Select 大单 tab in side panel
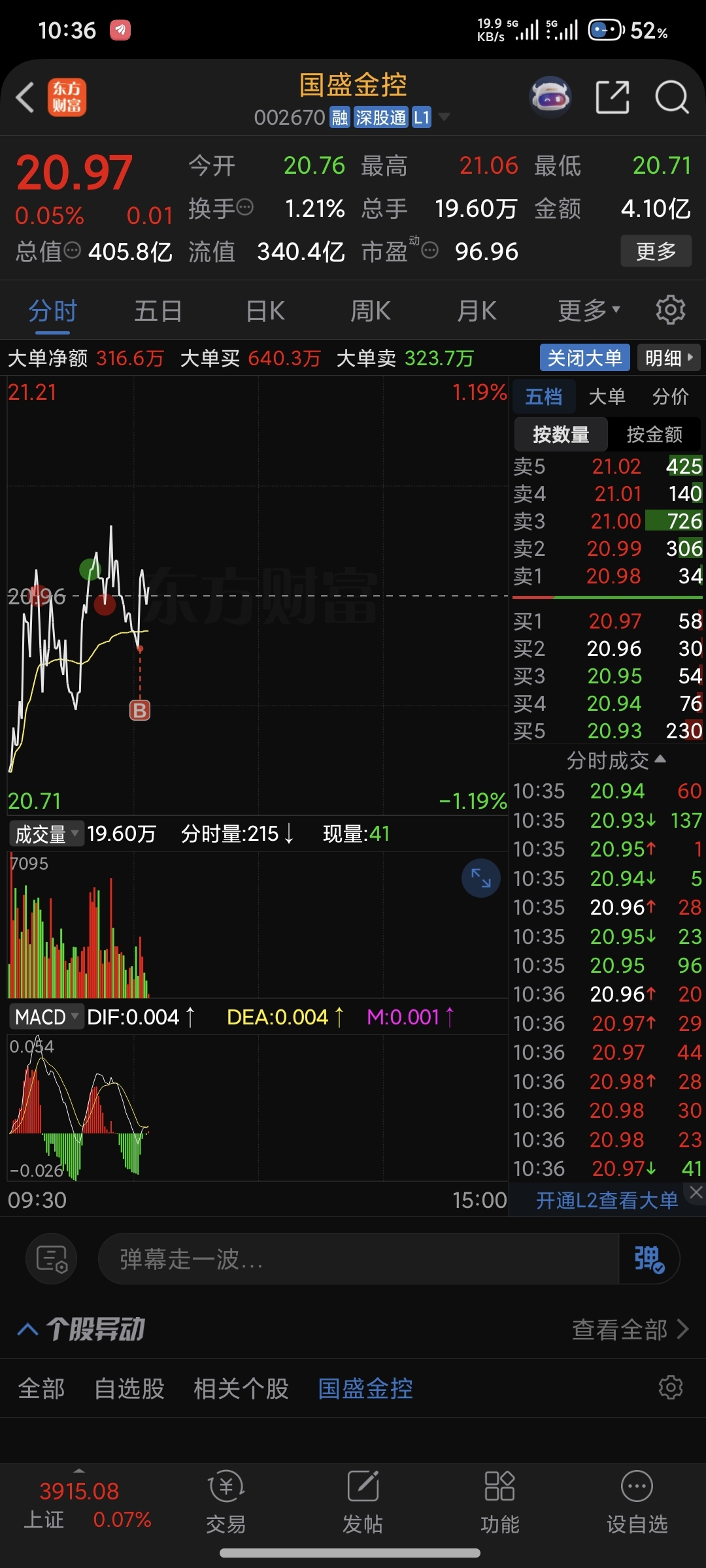The height and width of the screenshot is (1568, 706). [607, 396]
